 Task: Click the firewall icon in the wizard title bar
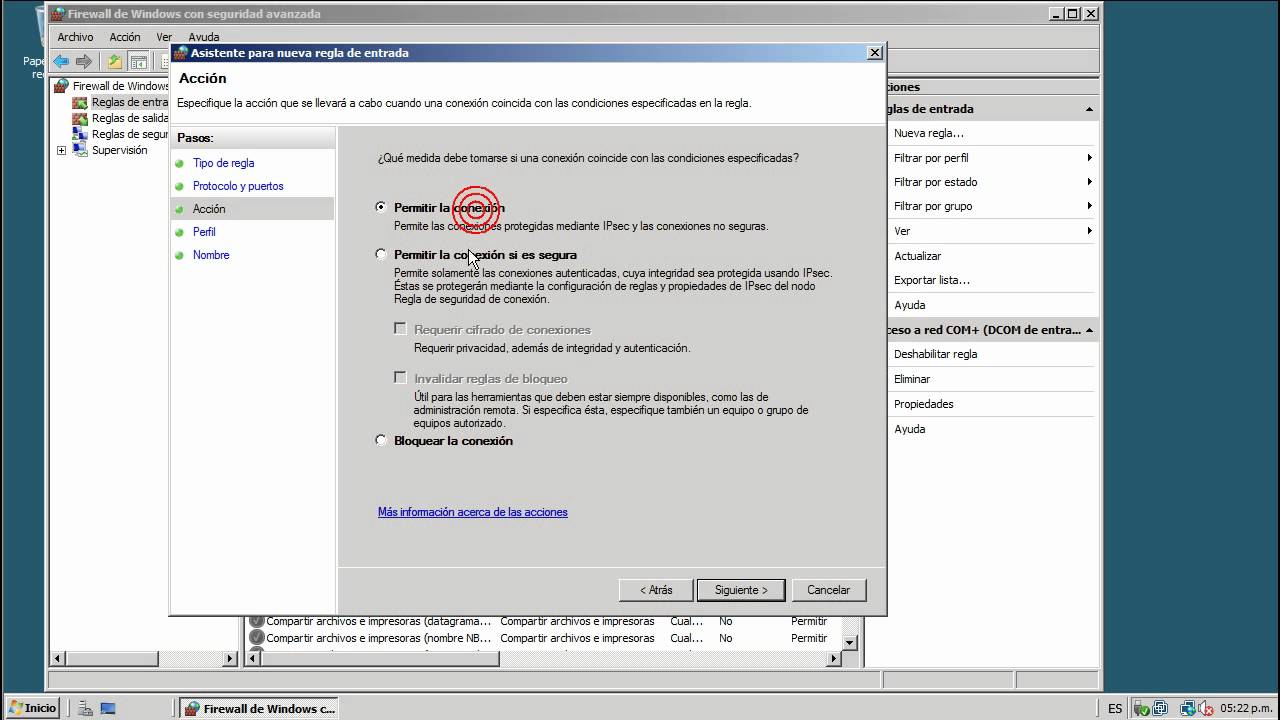tap(181, 53)
